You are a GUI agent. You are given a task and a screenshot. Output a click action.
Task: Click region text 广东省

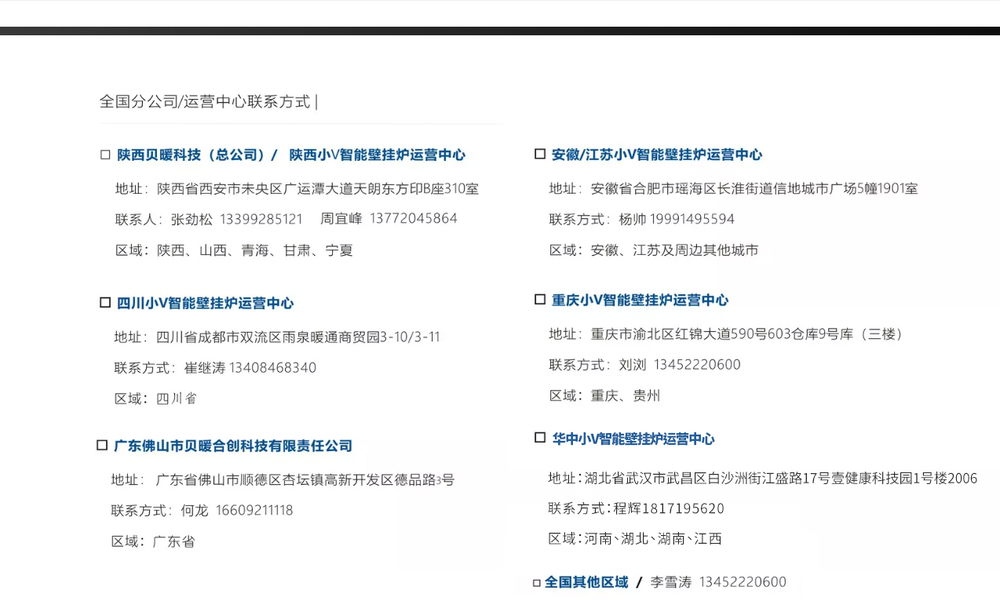[173, 542]
